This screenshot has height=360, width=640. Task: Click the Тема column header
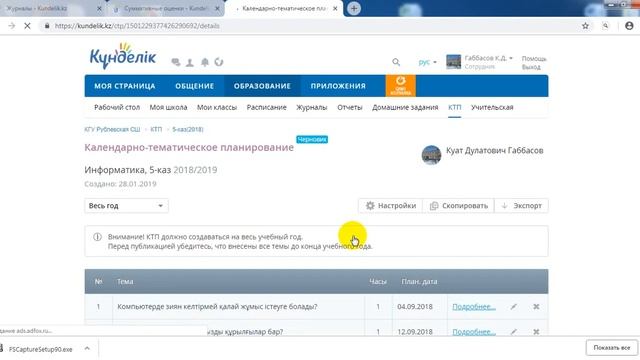tap(125, 281)
